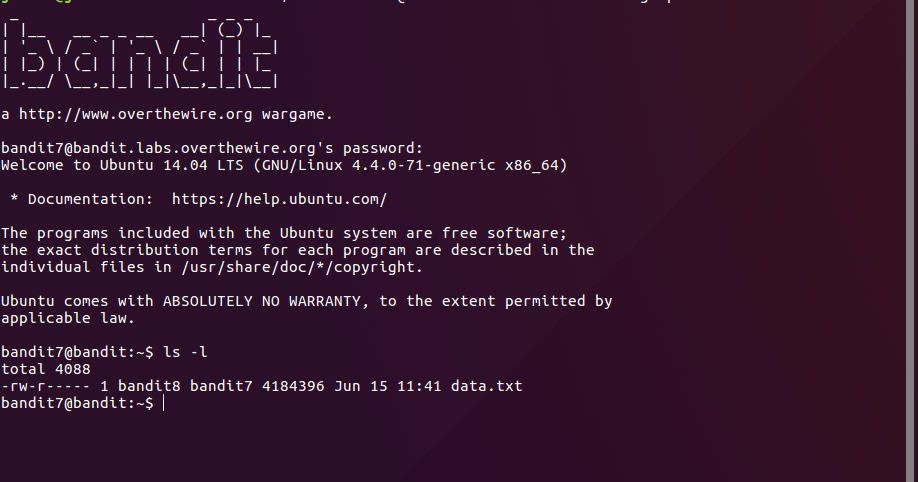
Task: Click the "total 4088" output line
Action: point(46,369)
